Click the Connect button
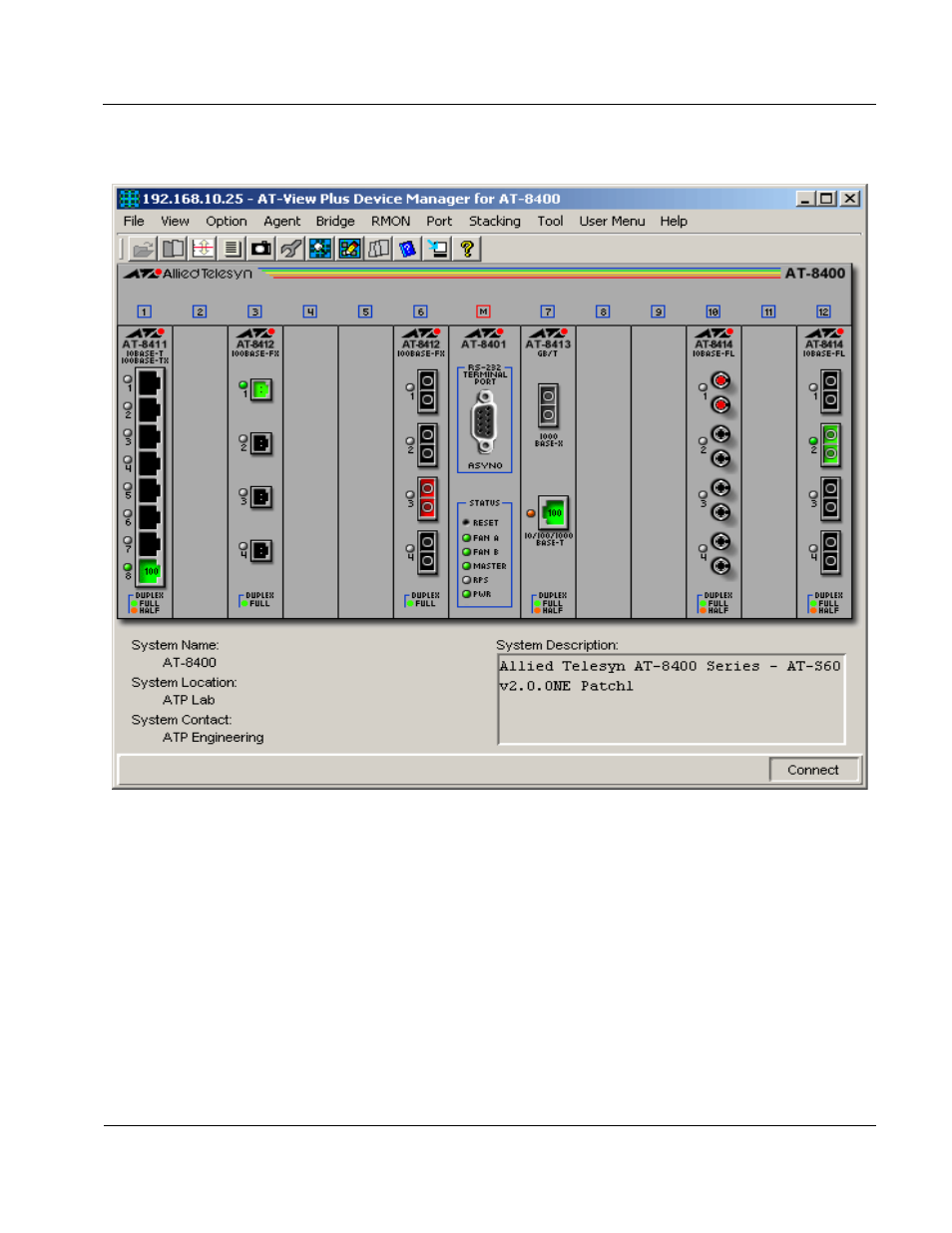The height and width of the screenshot is (1233, 952). tap(812, 770)
